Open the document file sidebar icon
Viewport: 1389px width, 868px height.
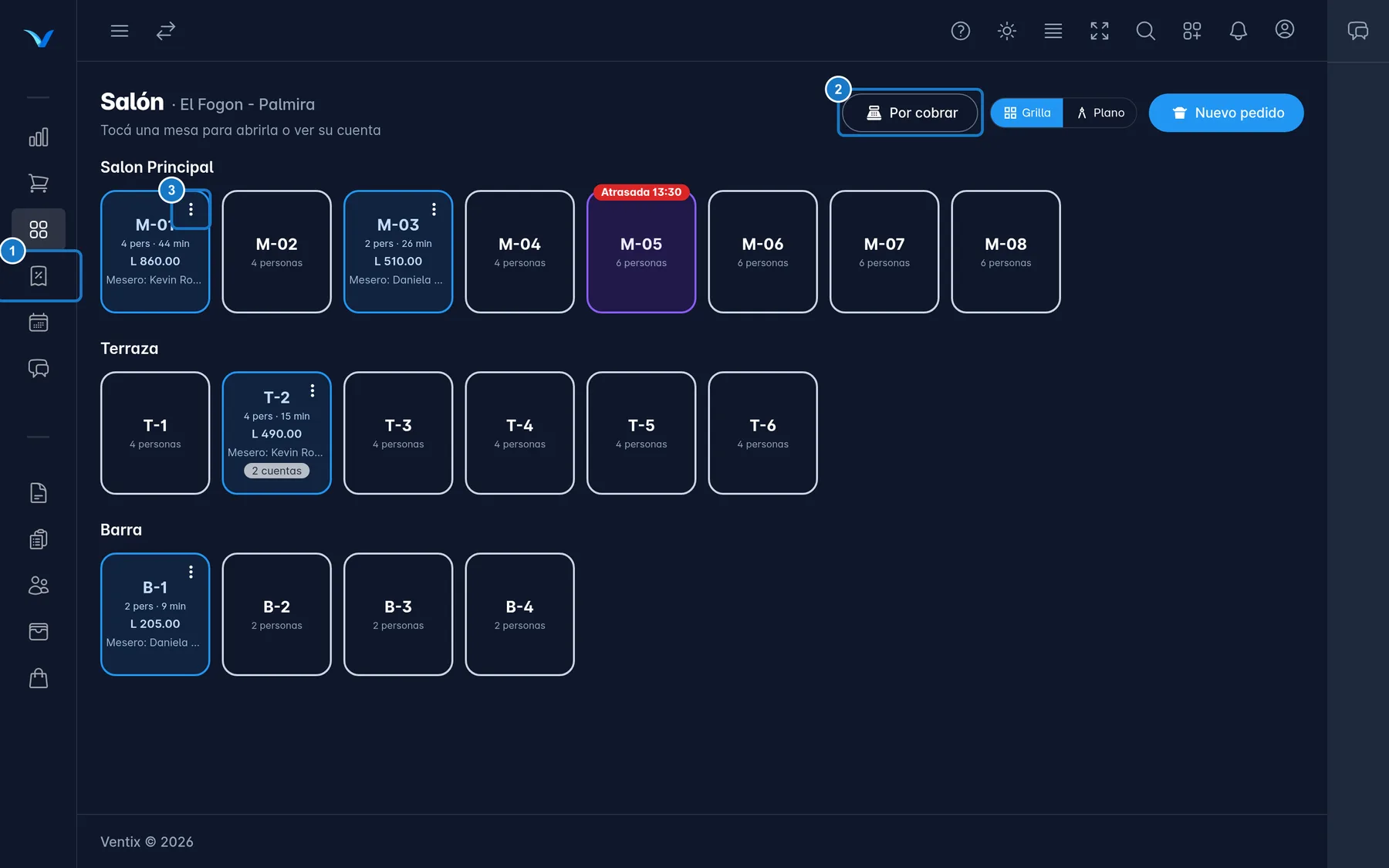39,493
